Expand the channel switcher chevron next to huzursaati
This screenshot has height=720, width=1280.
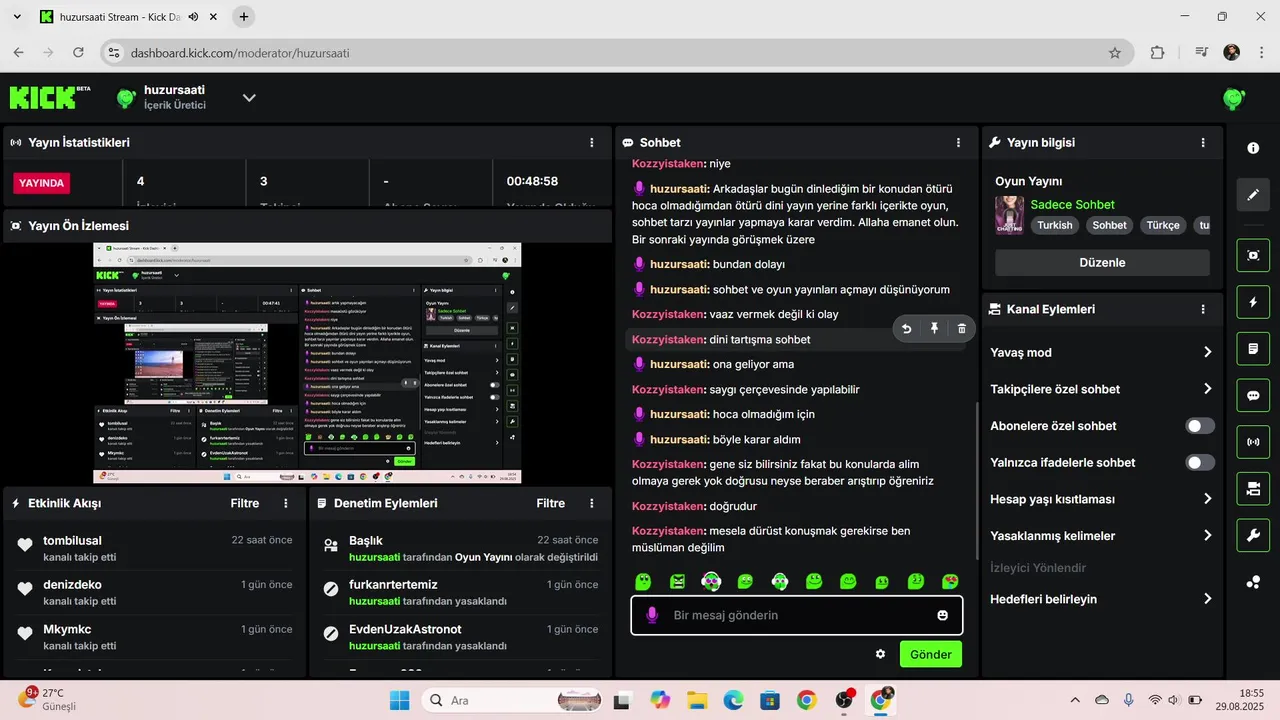pos(249,98)
